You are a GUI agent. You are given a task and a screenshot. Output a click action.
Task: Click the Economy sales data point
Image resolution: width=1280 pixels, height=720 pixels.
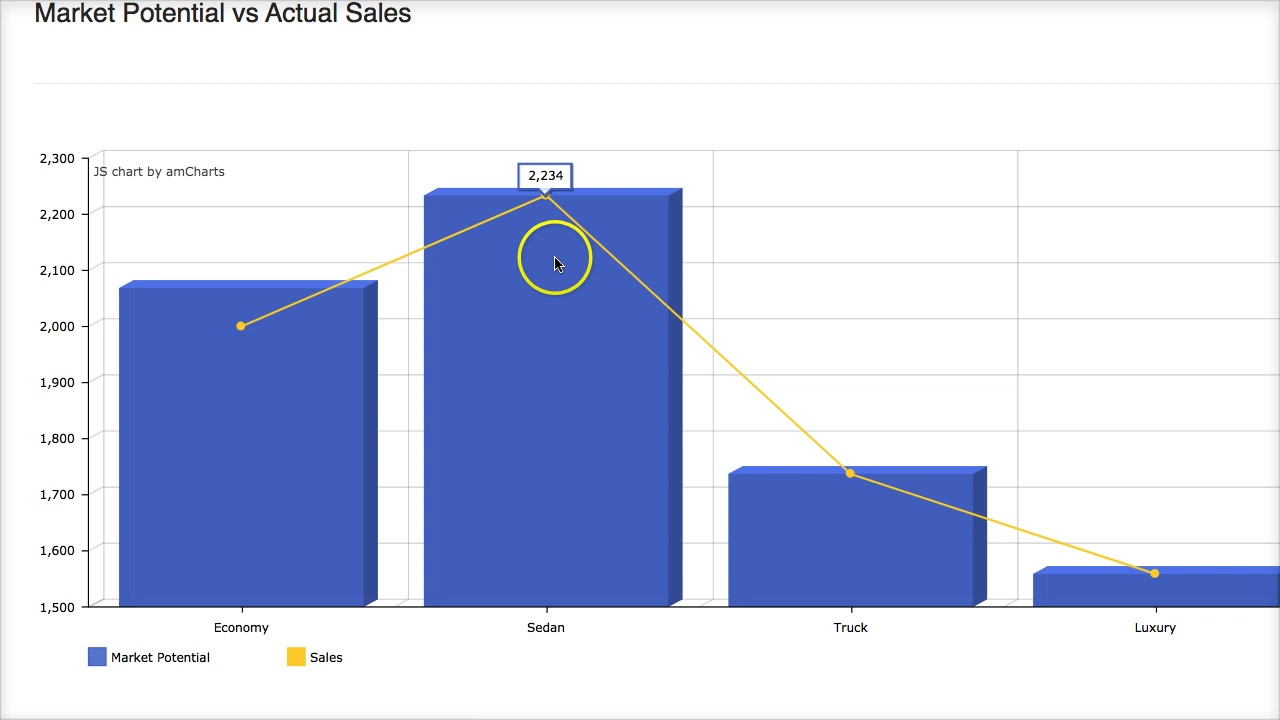pyautogui.click(x=241, y=326)
